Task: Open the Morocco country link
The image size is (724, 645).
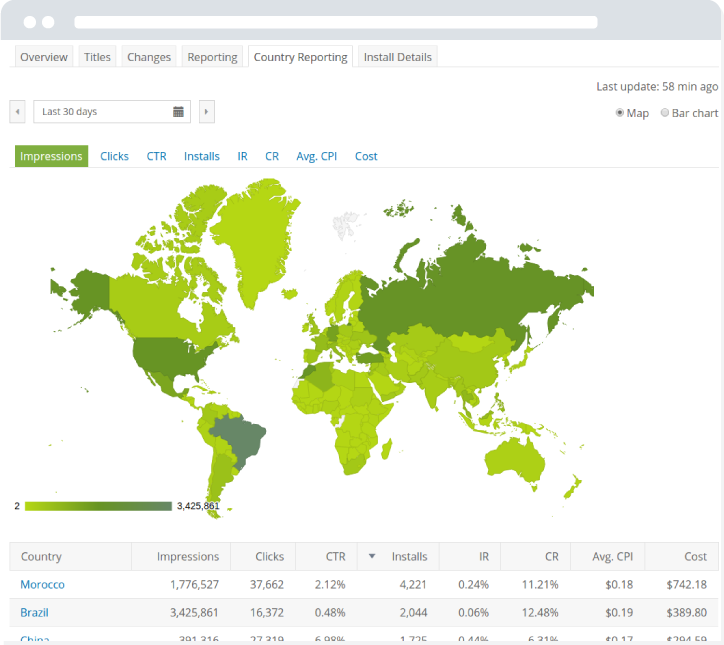Action: point(42,584)
